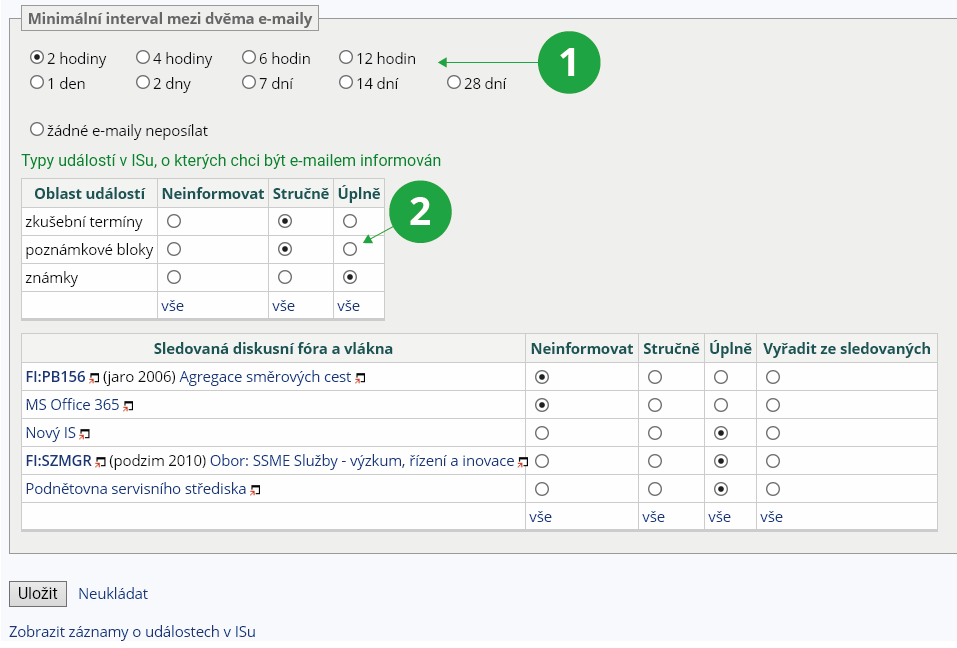Set MS Office 365 to Stručně
The height and width of the screenshot is (648, 957).
coord(655,405)
